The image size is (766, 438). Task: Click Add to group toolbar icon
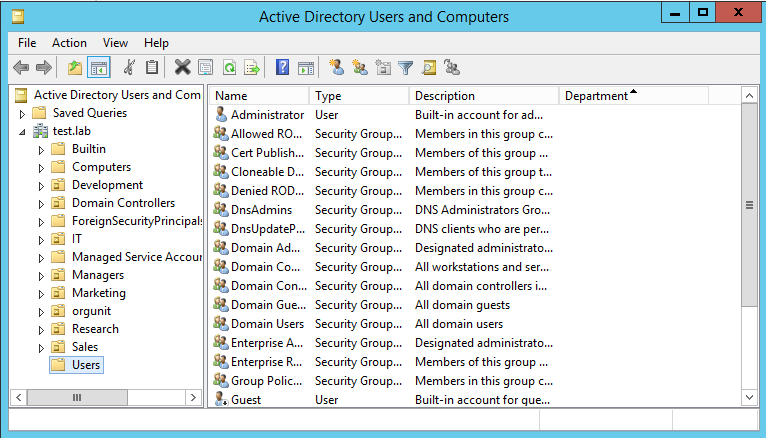click(452, 67)
